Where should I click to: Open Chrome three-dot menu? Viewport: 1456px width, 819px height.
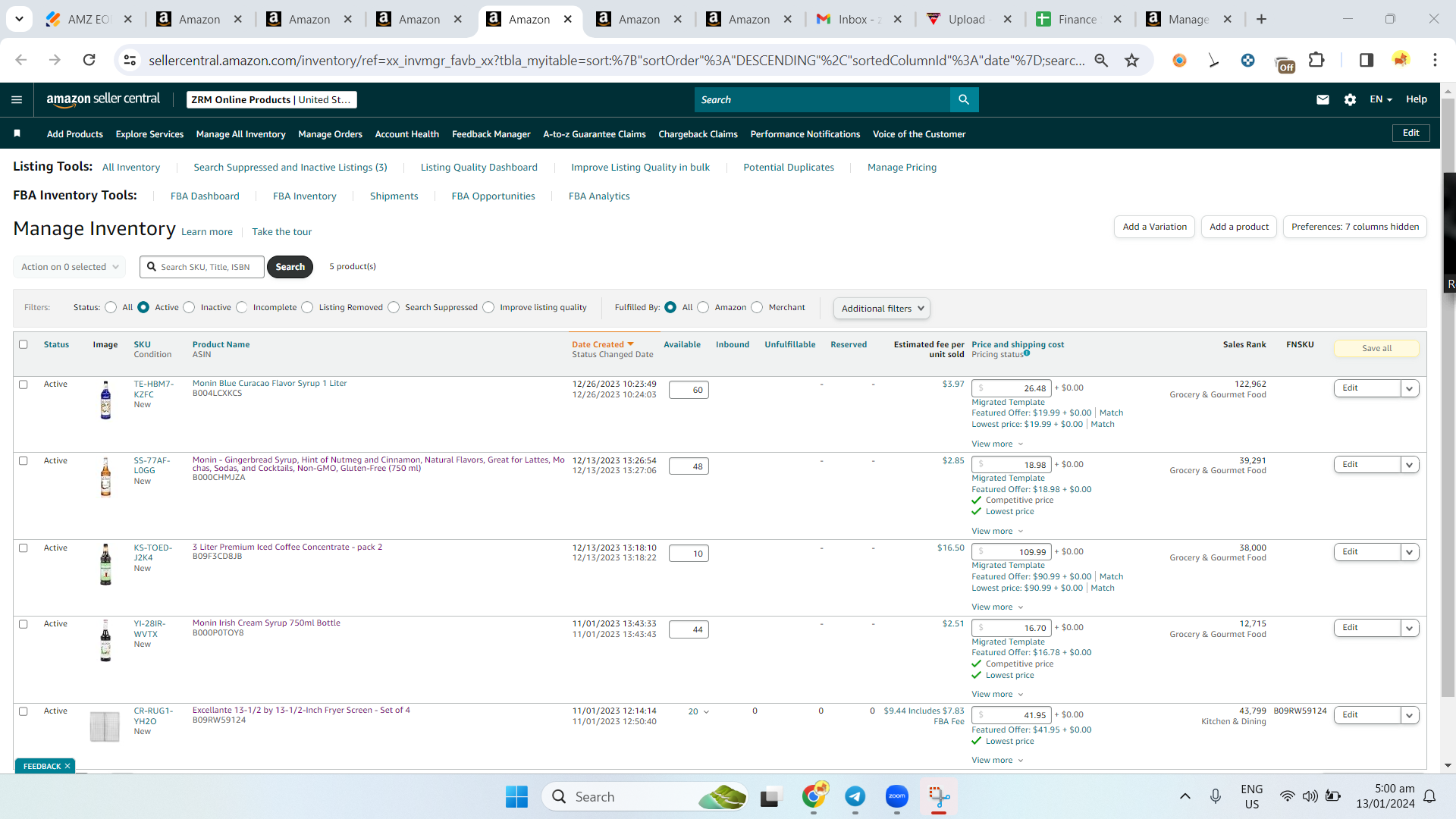pyautogui.click(x=1435, y=60)
